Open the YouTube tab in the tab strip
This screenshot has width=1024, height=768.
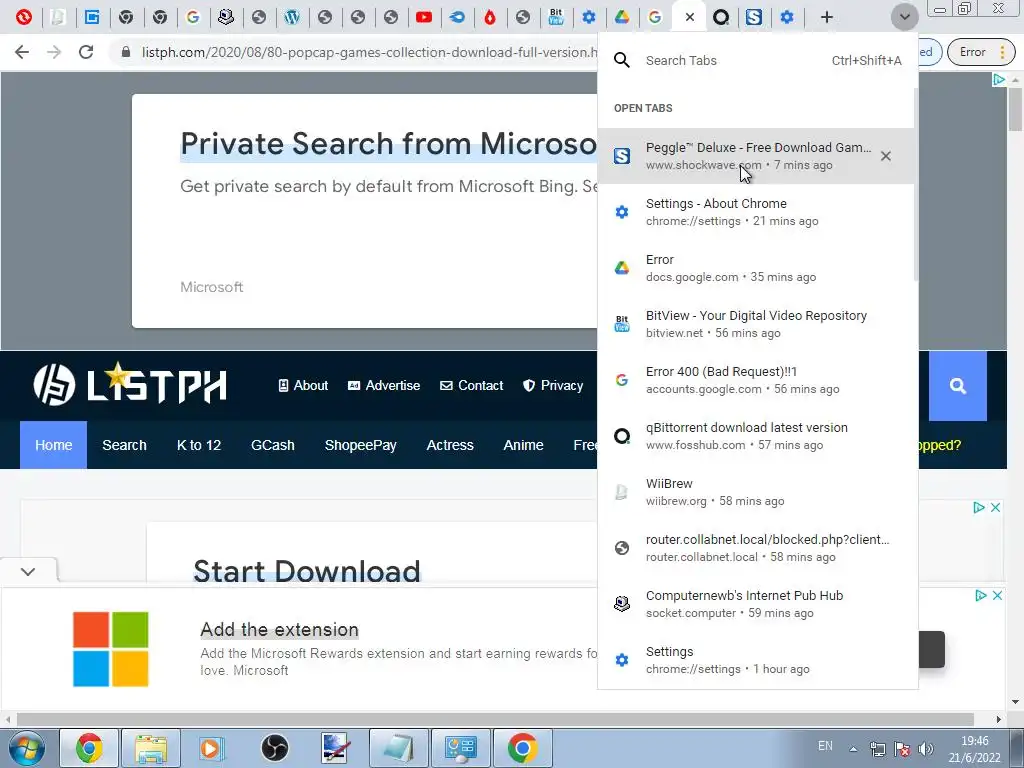(424, 17)
